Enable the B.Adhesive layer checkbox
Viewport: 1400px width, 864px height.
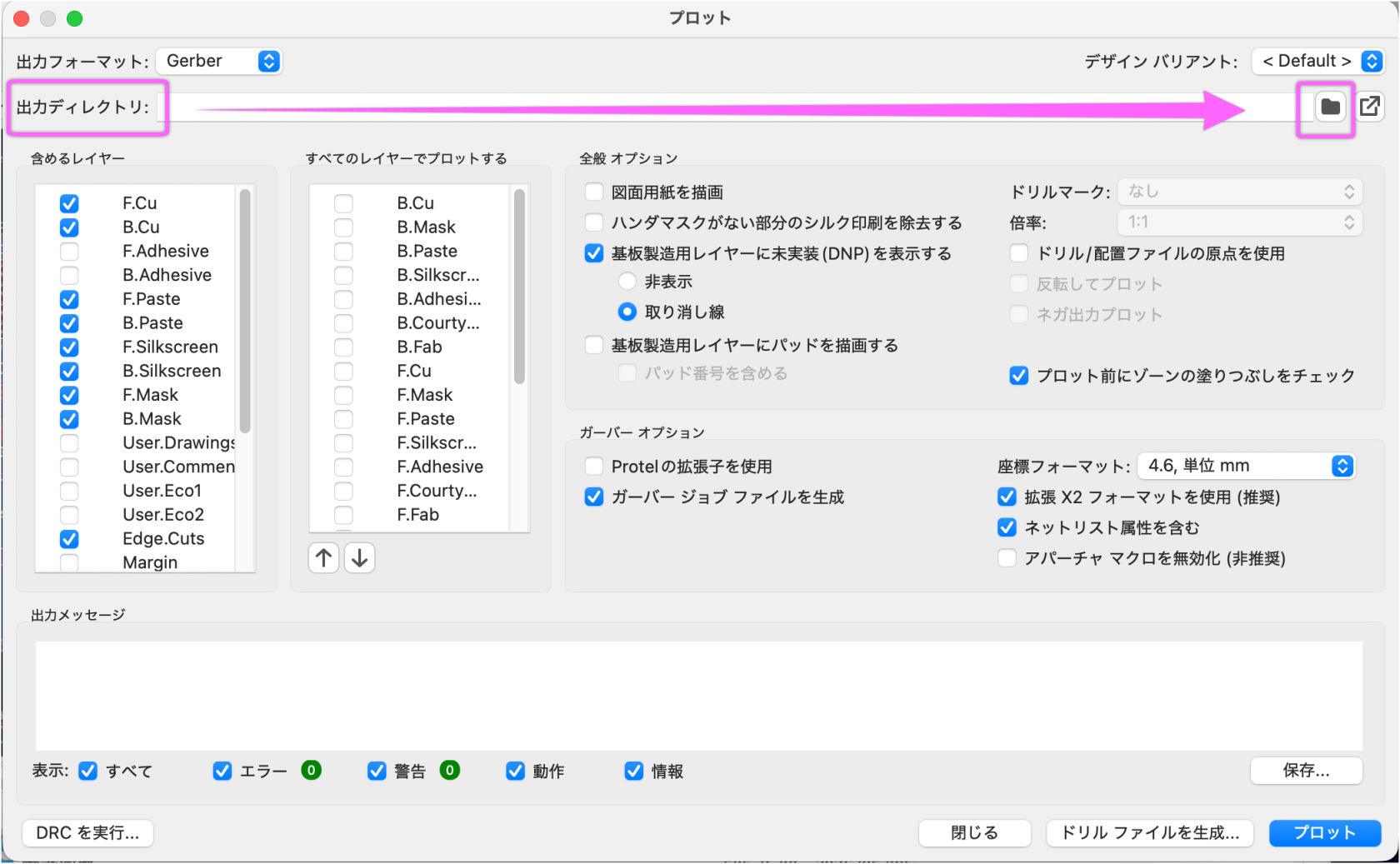click(x=69, y=275)
